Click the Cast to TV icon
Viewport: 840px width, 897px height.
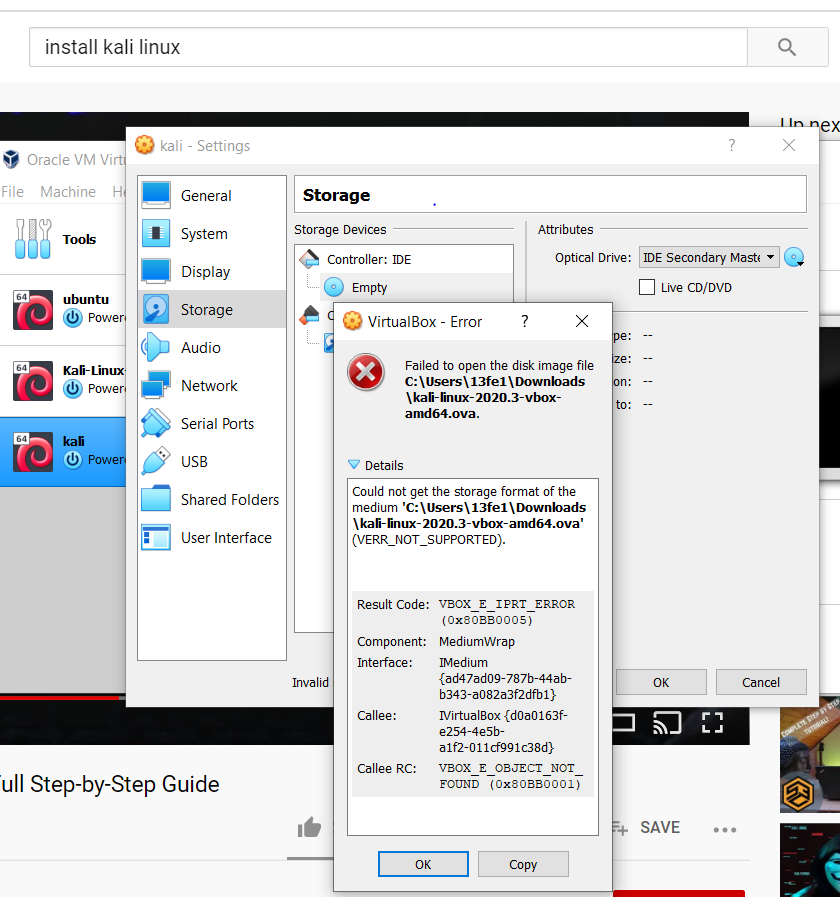click(x=667, y=721)
